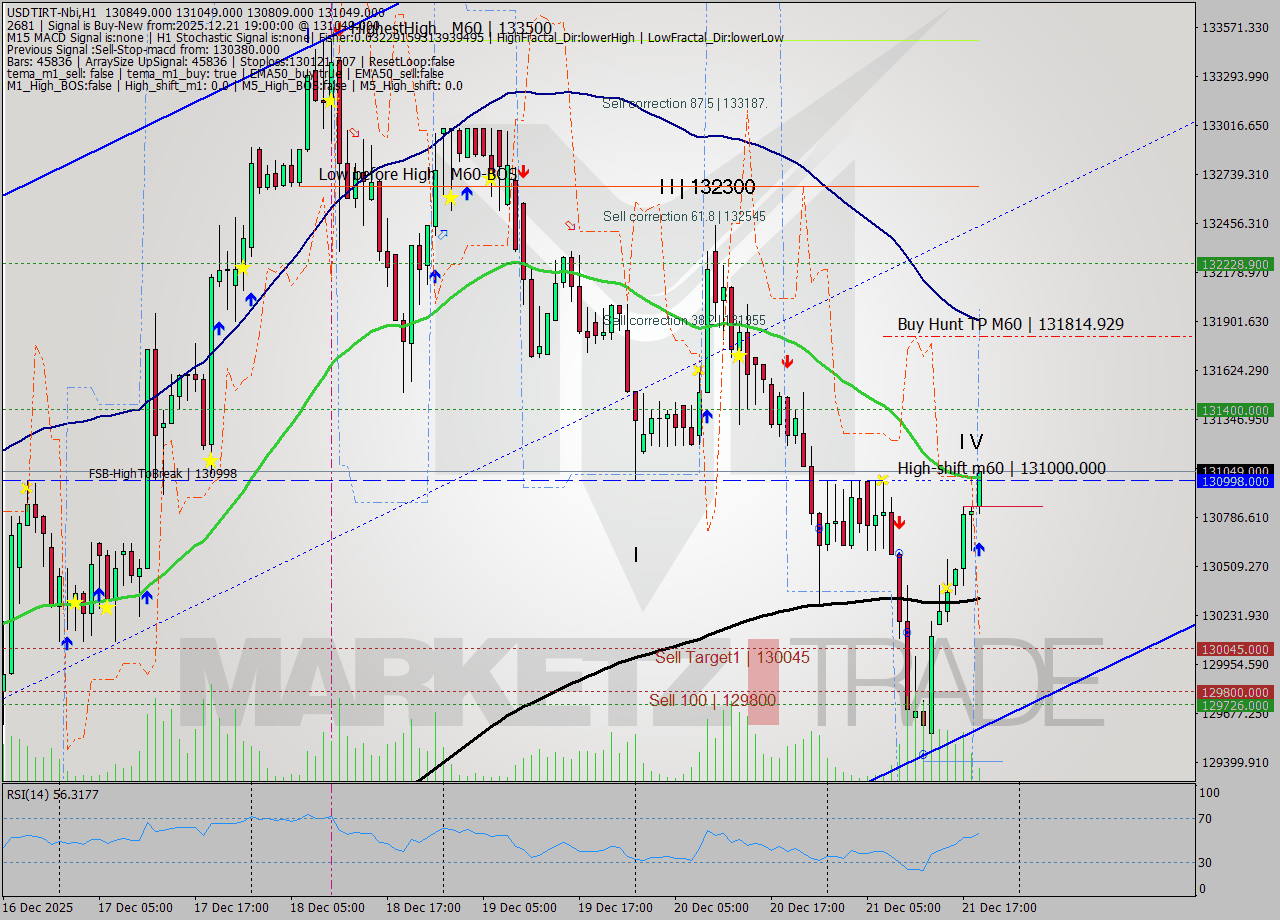Click the green Sell 100 129800 text

[x=711, y=701]
